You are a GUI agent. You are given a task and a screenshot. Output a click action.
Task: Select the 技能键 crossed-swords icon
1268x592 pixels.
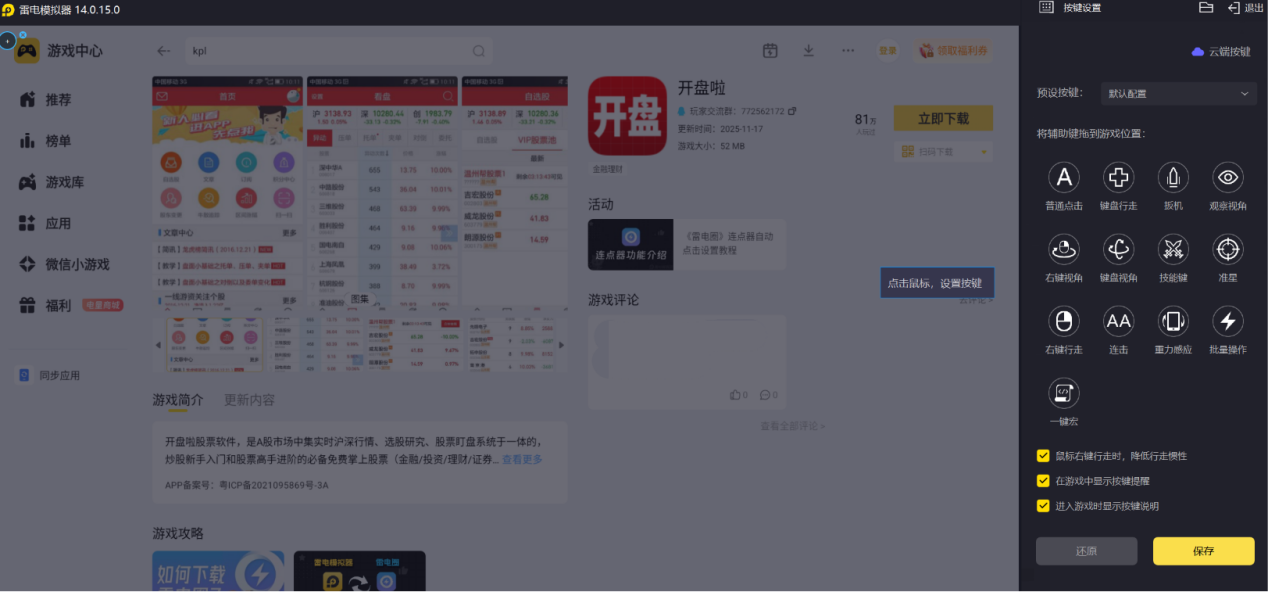[1173, 249]
